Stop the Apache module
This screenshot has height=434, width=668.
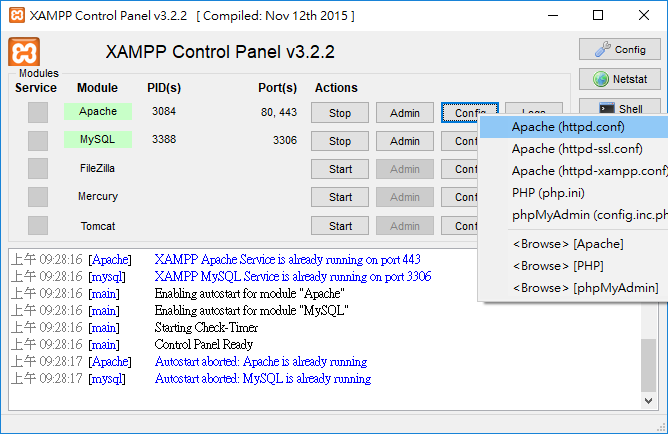[340, 113]
